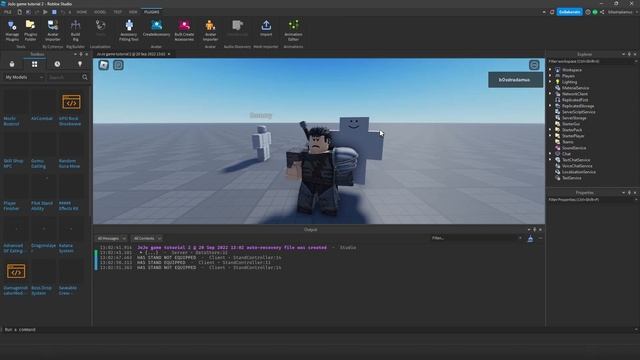Viewport: 640px width, 360px height.
Task: Select the DamageIndicator module thumbnail in Toolbox
Action: tap(16, 271)
